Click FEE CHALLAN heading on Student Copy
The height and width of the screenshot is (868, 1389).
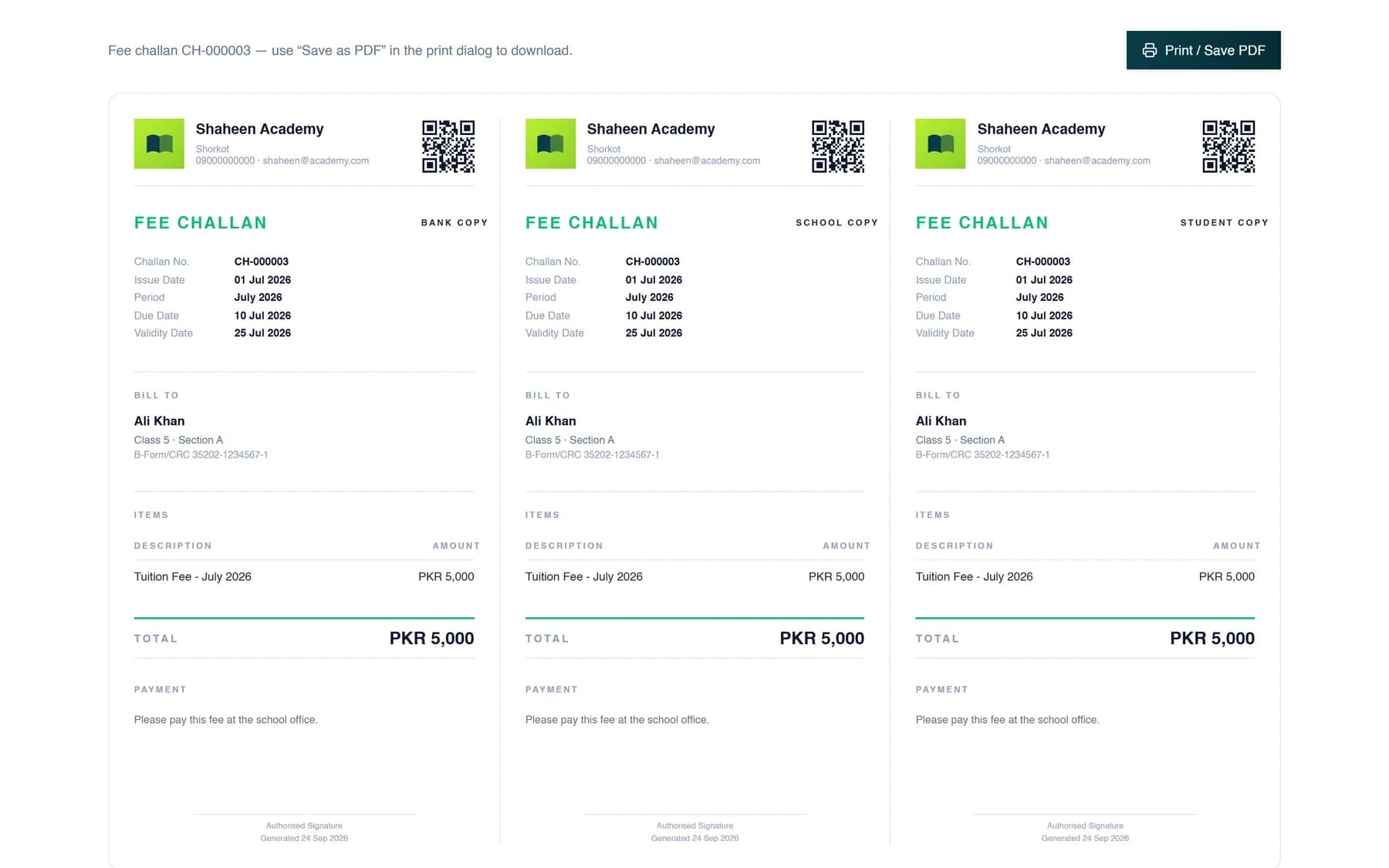click(x=982, y=223)
